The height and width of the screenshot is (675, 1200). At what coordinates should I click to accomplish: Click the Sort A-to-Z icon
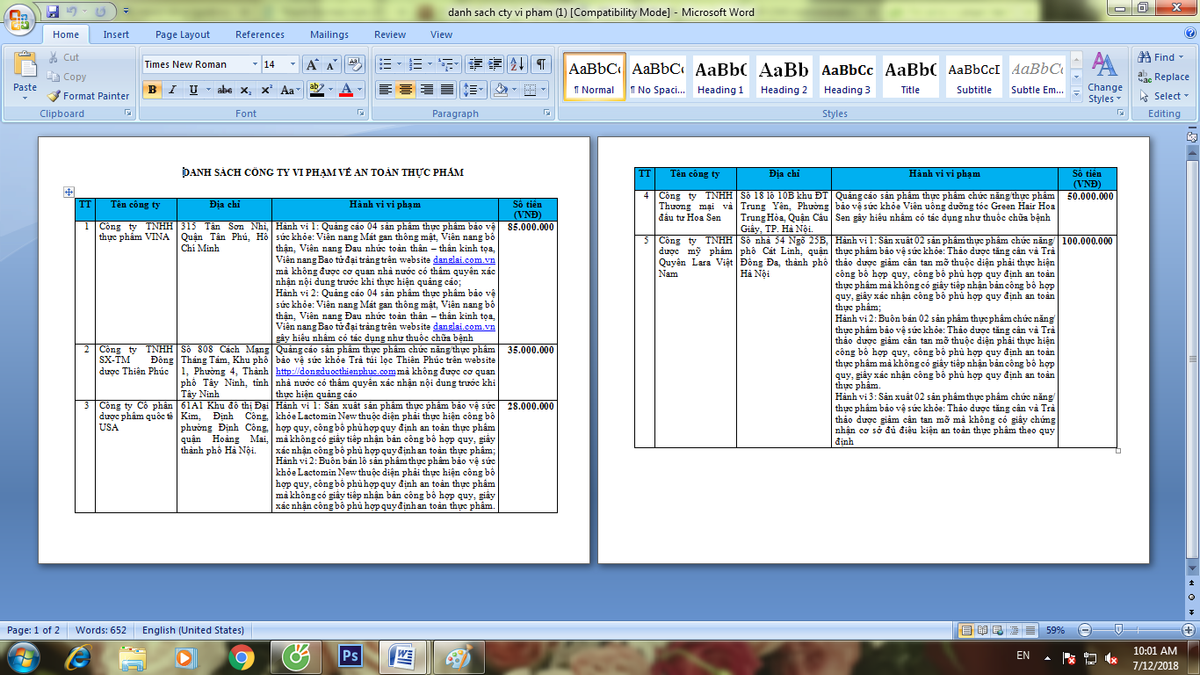pos(517,64)
